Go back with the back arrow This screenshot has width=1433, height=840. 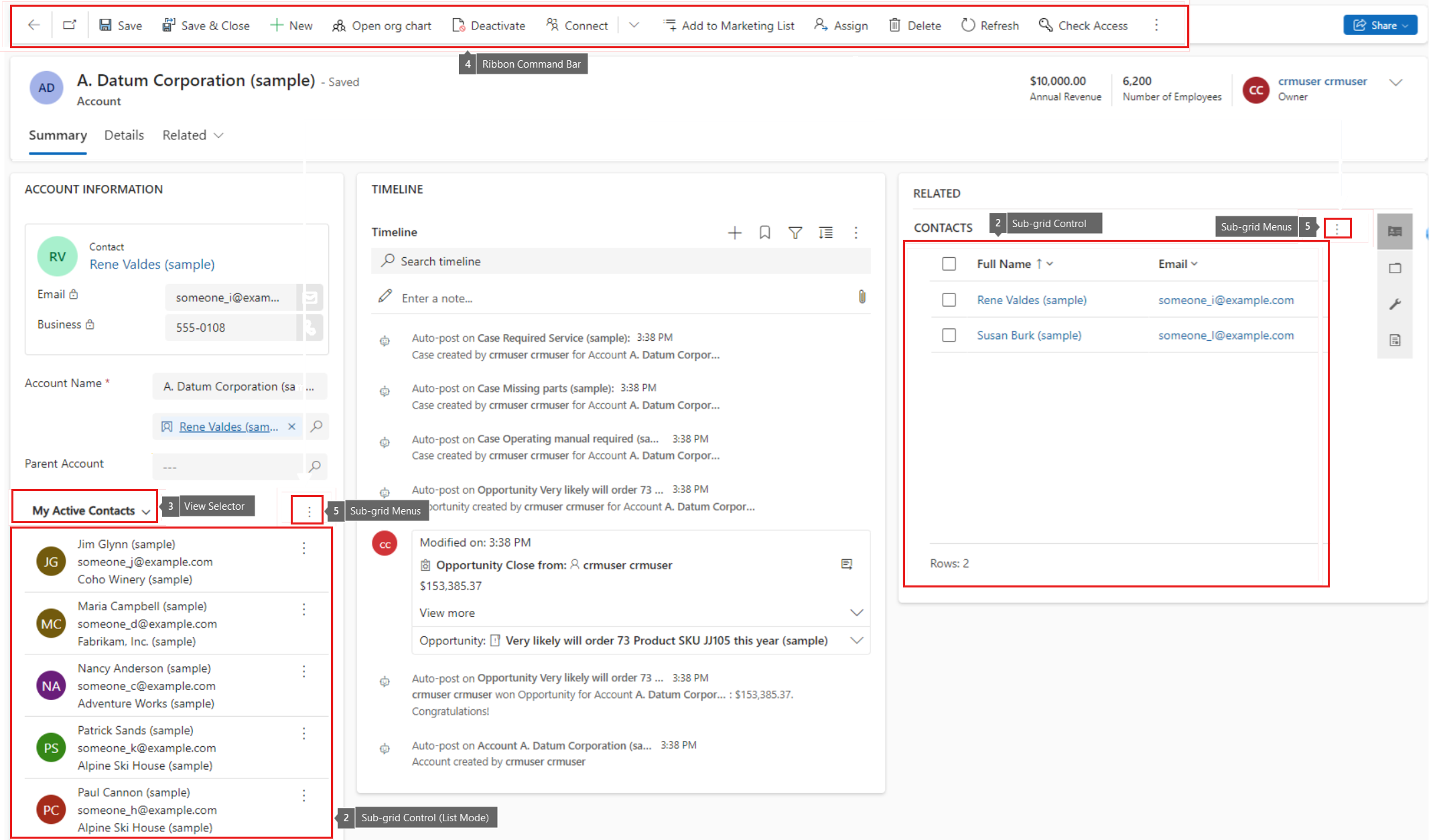pos(33,25)
